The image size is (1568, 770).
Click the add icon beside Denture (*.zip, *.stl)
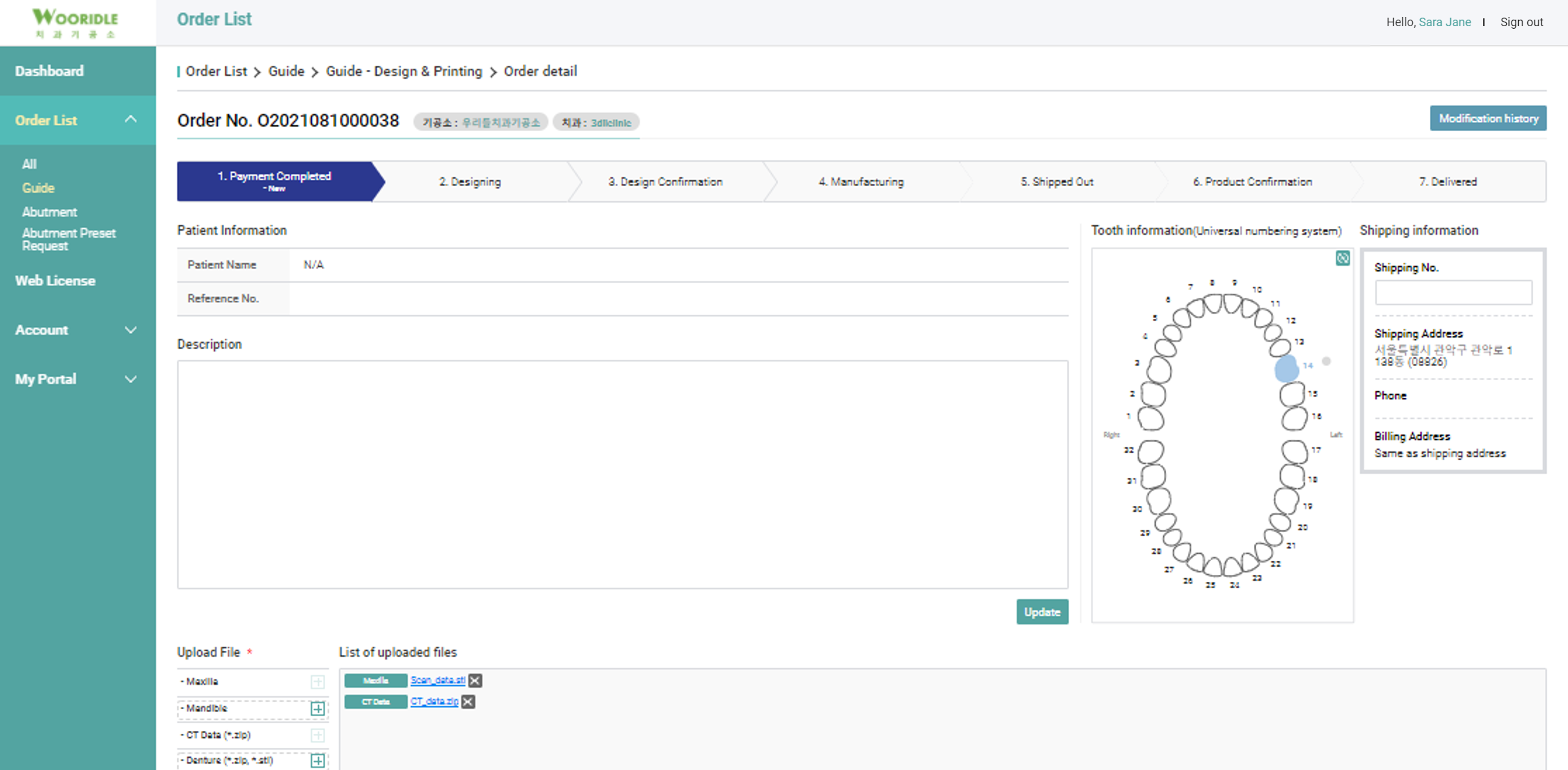click(x=318, y=760)
